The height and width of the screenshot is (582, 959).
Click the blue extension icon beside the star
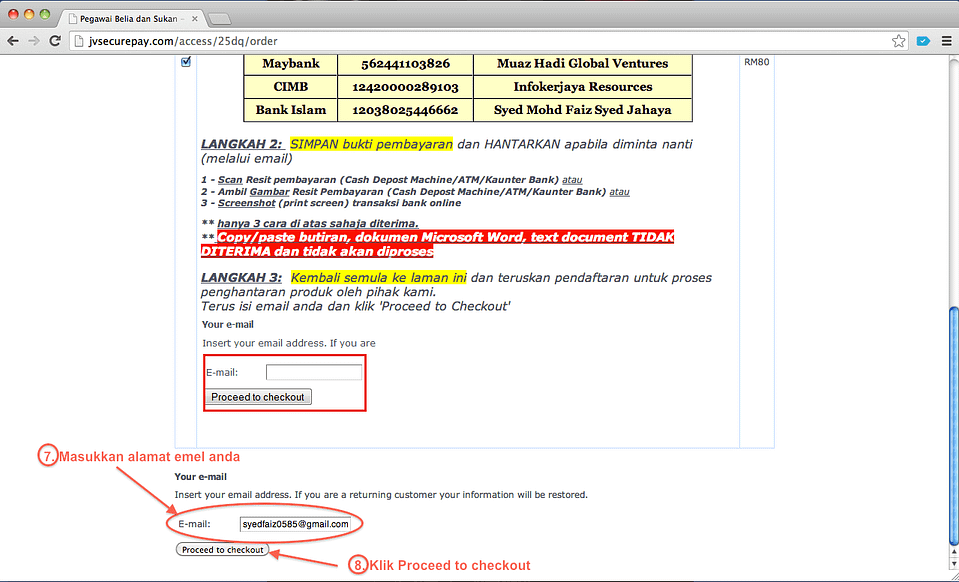[923, 41]
